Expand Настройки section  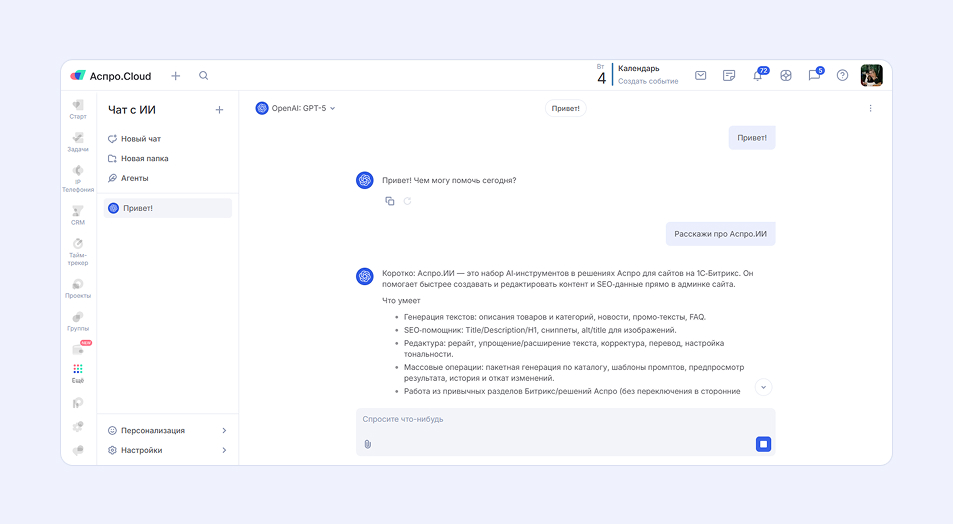coord(168,450)
